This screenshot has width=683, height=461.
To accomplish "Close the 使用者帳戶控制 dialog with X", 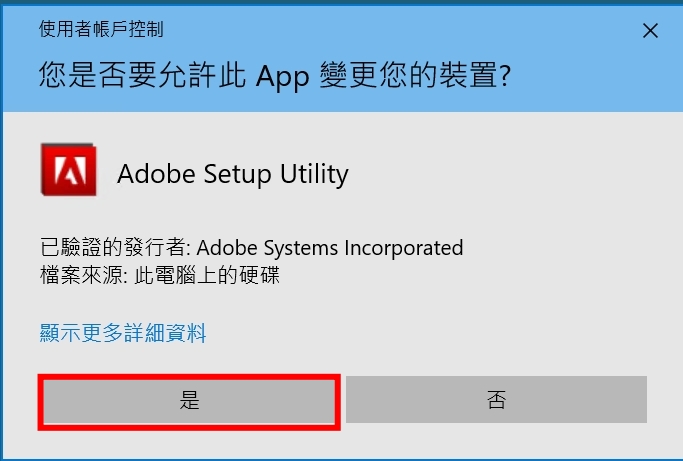I will (x=650, y=30).
